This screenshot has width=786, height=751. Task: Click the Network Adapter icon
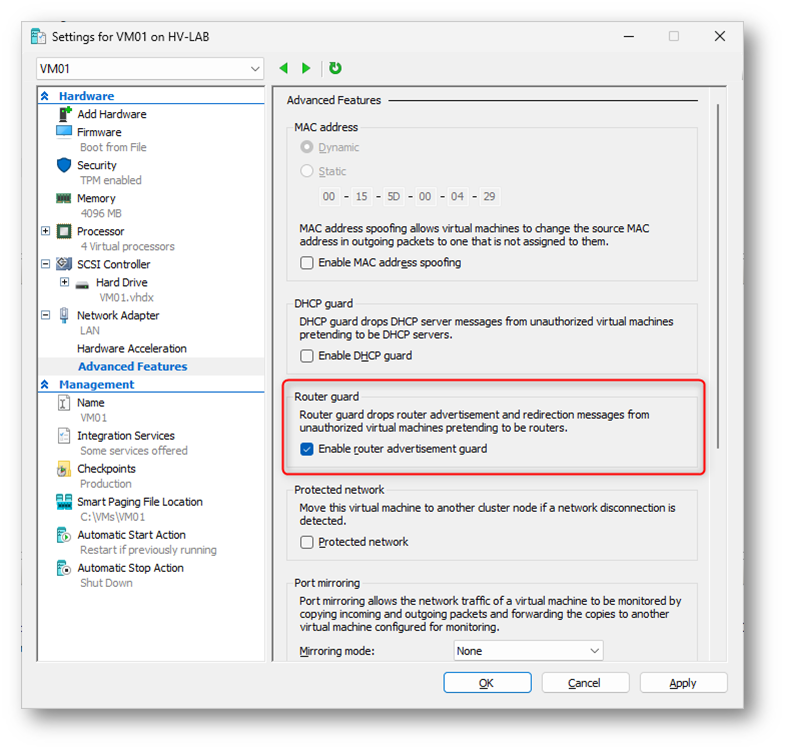(64, 315)
